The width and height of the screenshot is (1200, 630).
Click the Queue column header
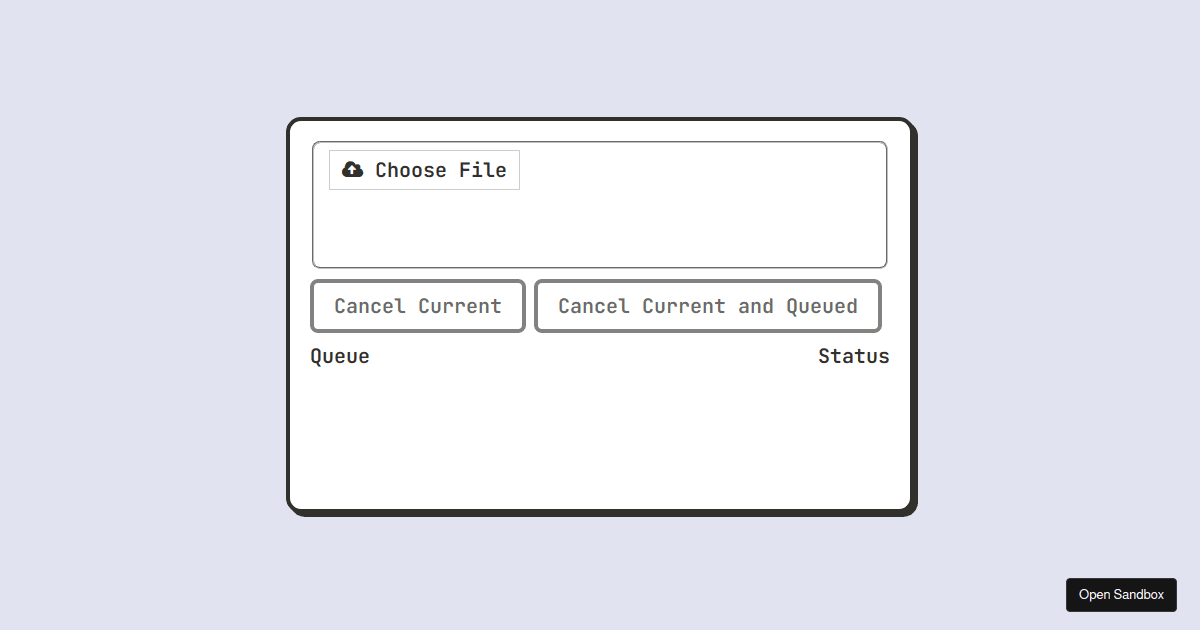(x=339, y=356)
